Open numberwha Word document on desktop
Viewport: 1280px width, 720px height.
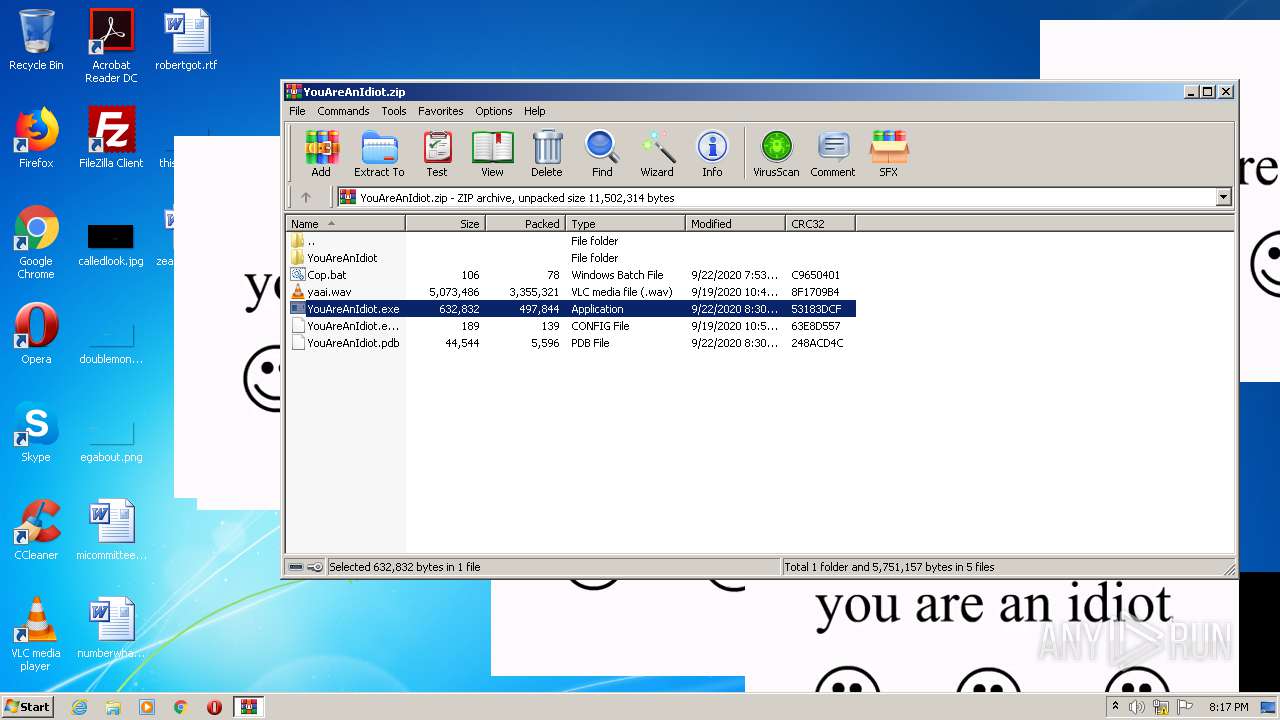[111, 628]
